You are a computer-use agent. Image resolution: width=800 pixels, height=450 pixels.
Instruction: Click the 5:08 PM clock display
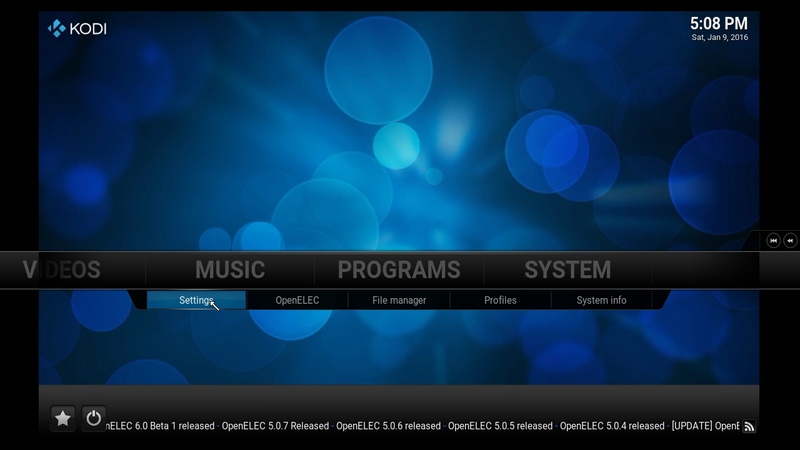coord(718,22)
